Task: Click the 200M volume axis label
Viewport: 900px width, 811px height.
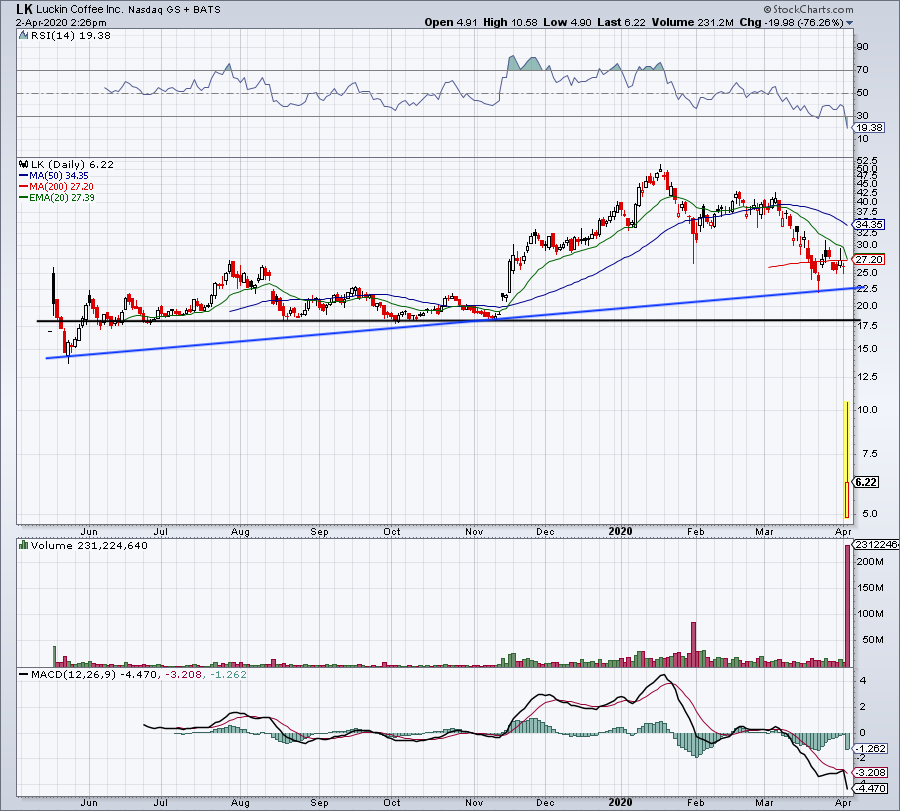Action: 870,561
